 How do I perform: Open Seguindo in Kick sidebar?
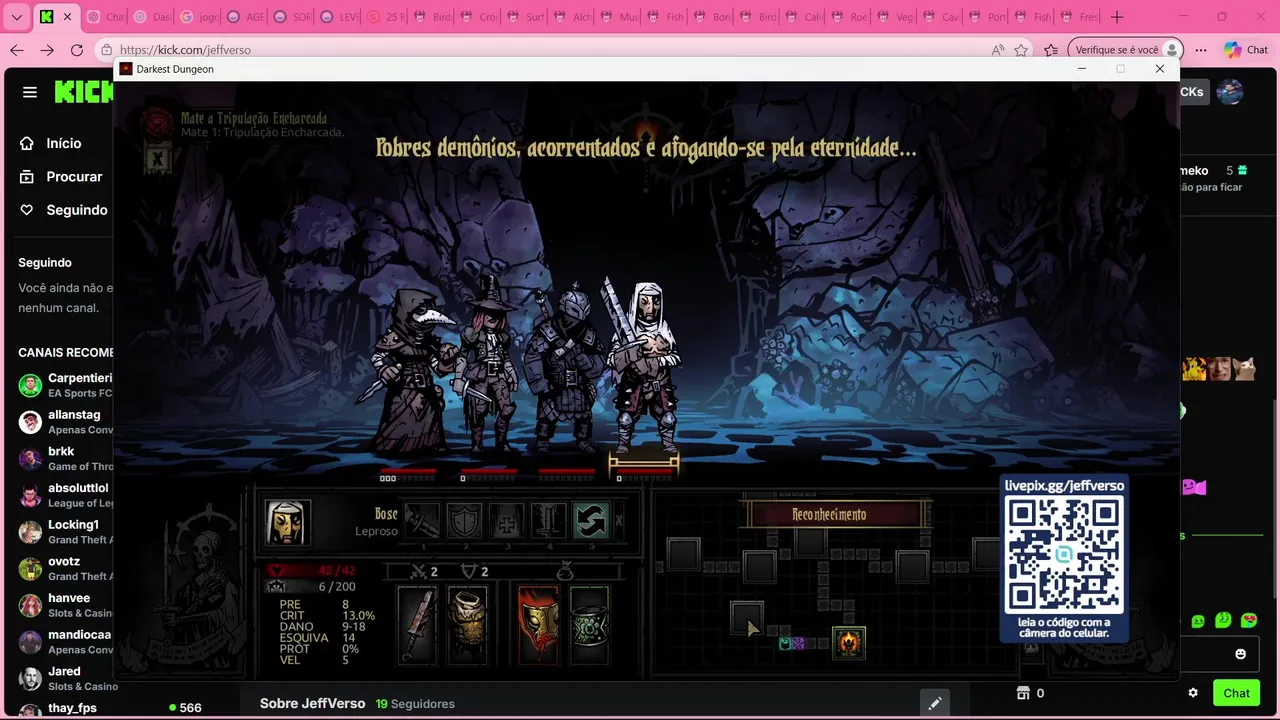tap(64, 210)
